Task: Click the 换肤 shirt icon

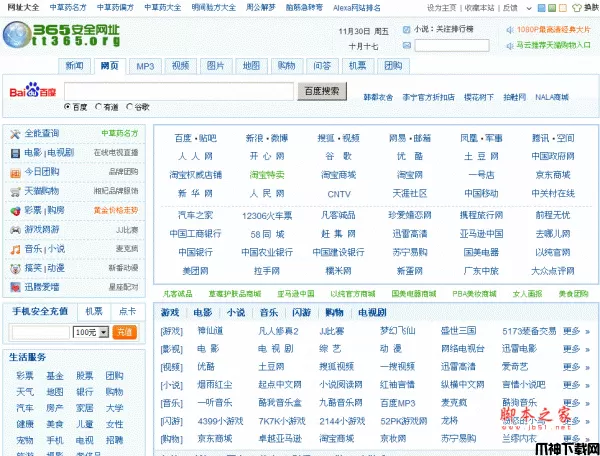Action: [576, 8]
